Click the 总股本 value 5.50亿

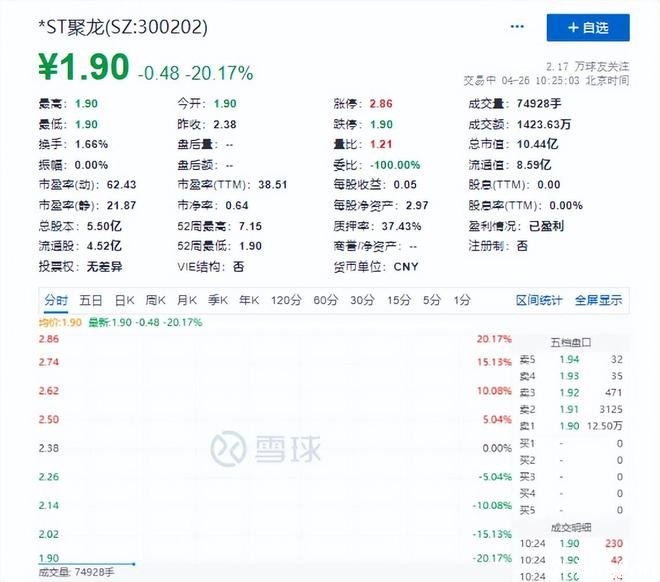click(x=104, y=226)
